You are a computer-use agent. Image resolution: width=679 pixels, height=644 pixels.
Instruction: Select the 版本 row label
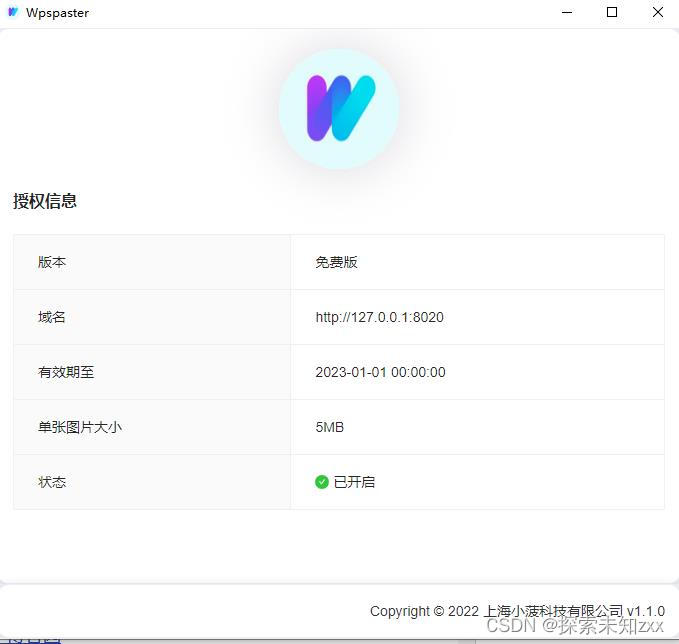point(52,262)
